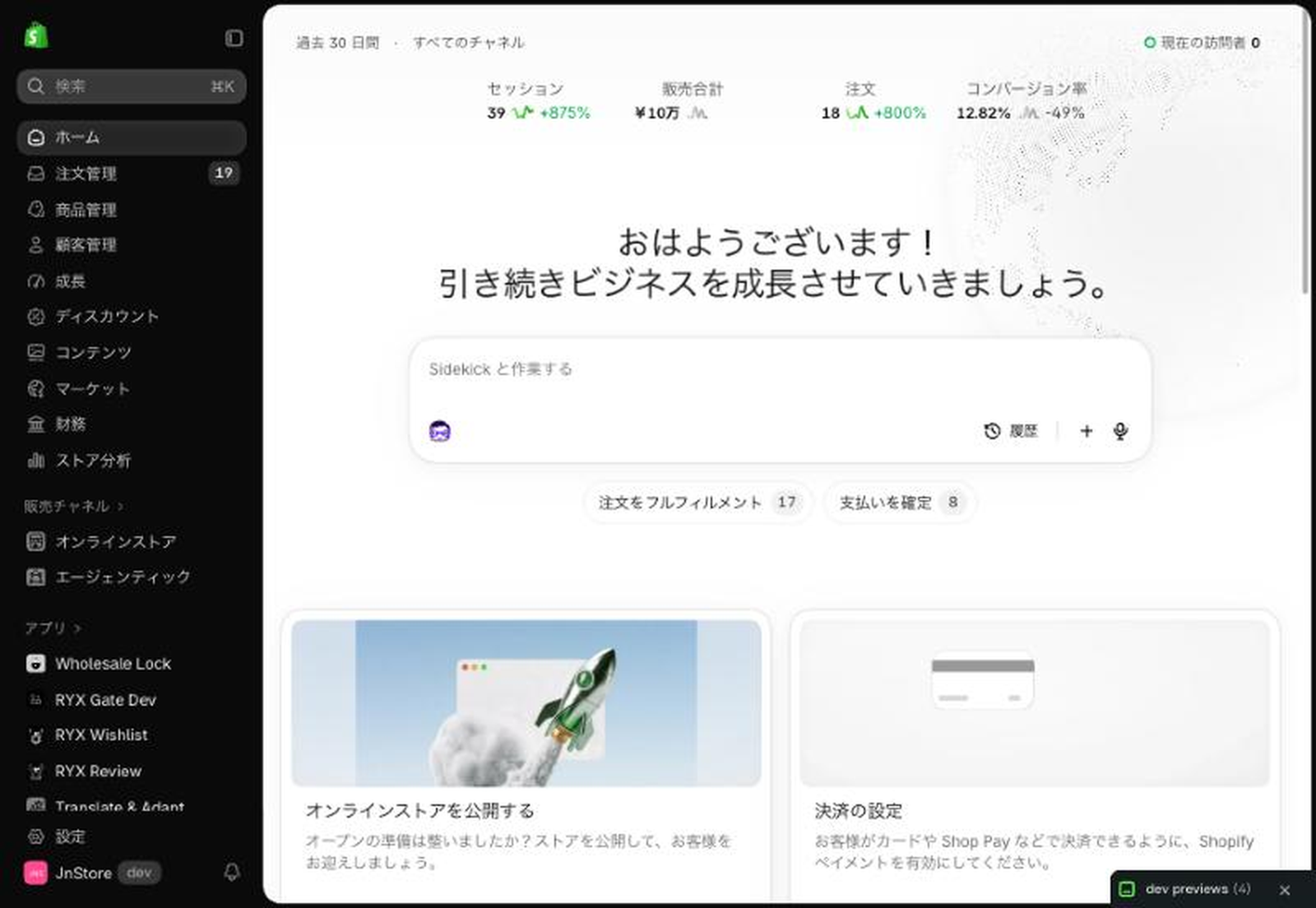Click the Wholesale Lock app icon
1316x908 pixels.
(36, 664)
